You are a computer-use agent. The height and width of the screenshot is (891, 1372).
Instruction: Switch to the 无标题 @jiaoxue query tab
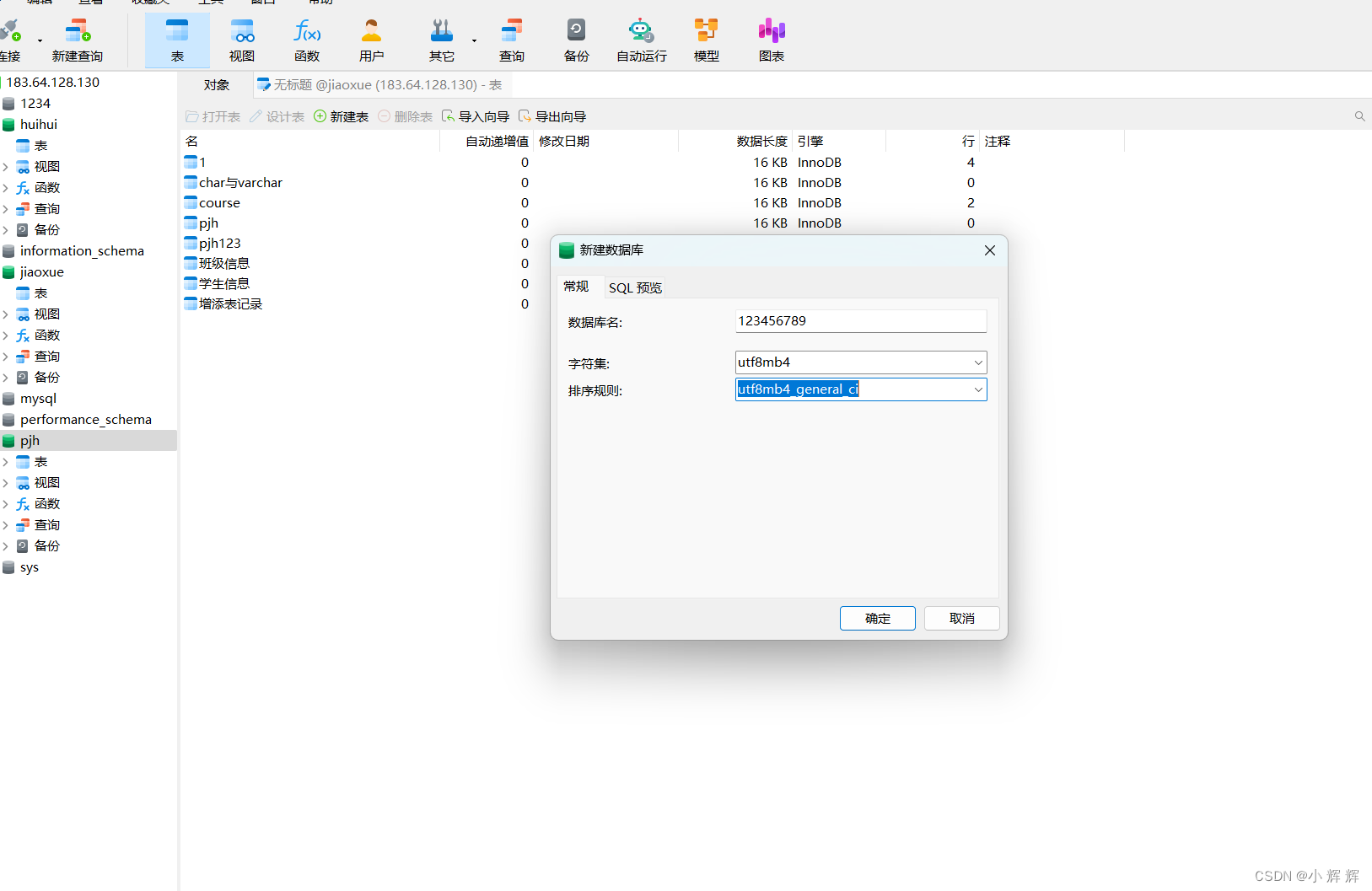(x=380, y=85)
